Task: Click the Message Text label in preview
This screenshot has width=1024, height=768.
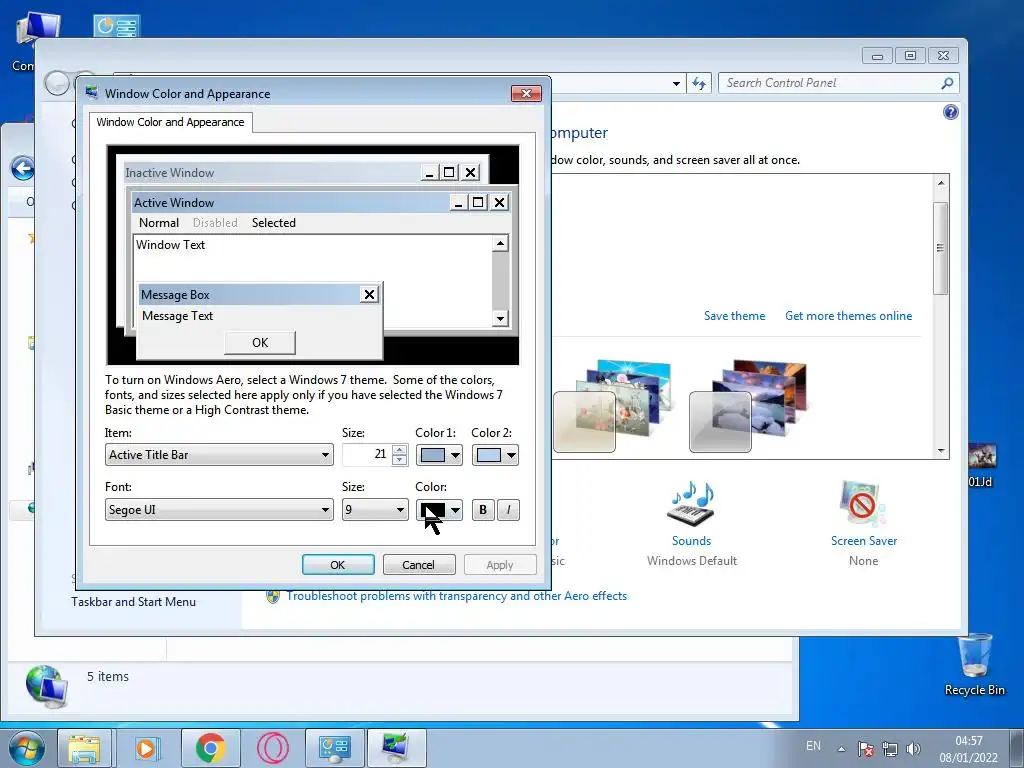Action: click(x=178, y=316)
